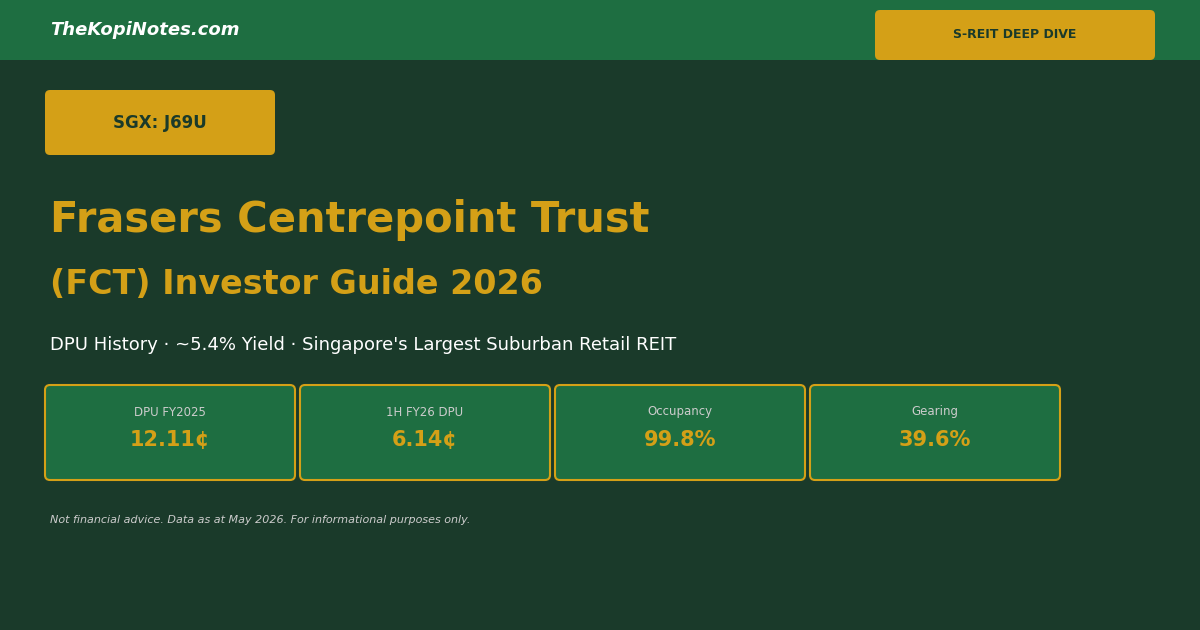Click the DPU History yield tagline
The image size is (1200, 630).
coord(363,345)
